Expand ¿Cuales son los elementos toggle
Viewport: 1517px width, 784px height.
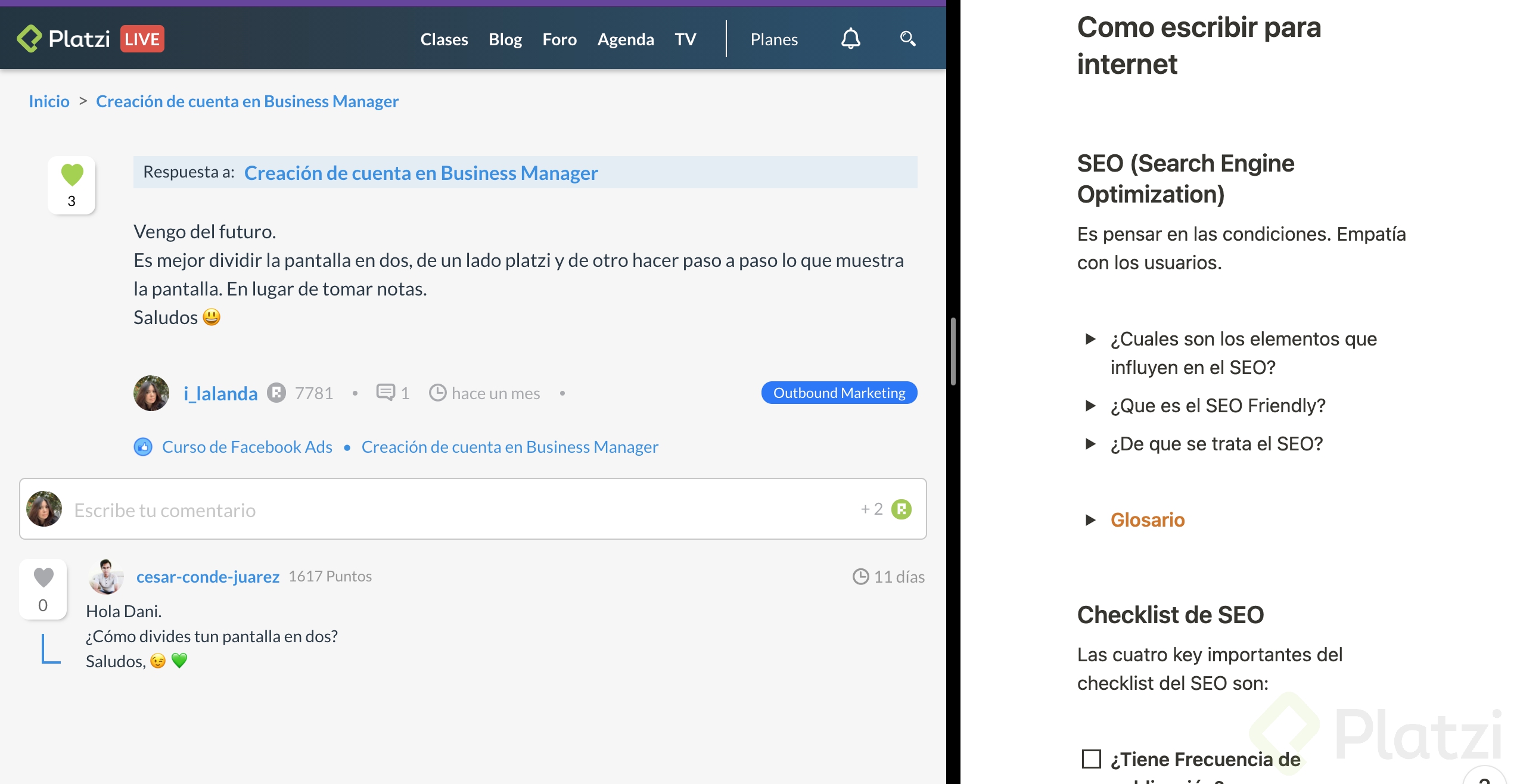[1090, 339]
